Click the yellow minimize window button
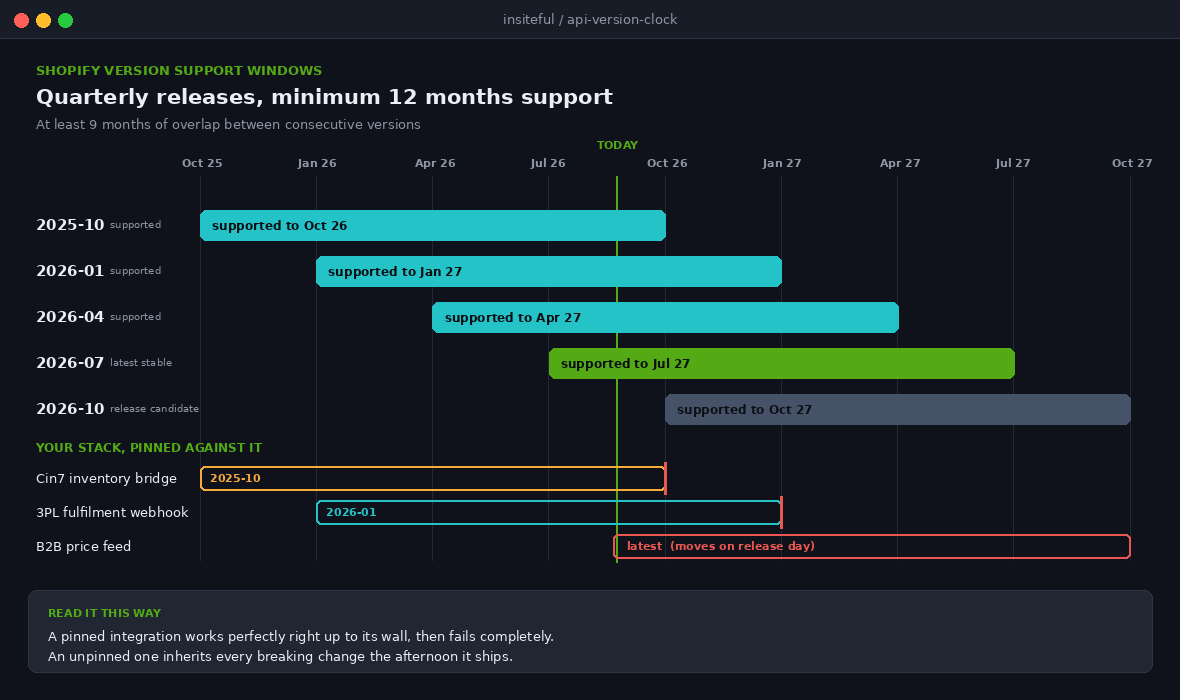The image size is (1180, 700). (44, 20)
